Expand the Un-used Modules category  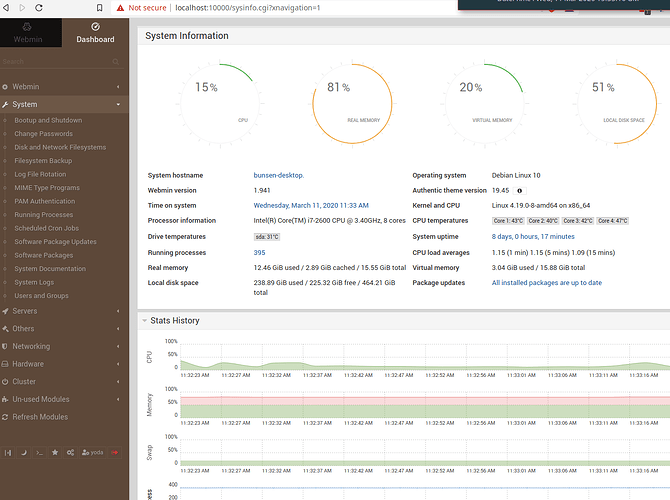[x=64, y=399]
